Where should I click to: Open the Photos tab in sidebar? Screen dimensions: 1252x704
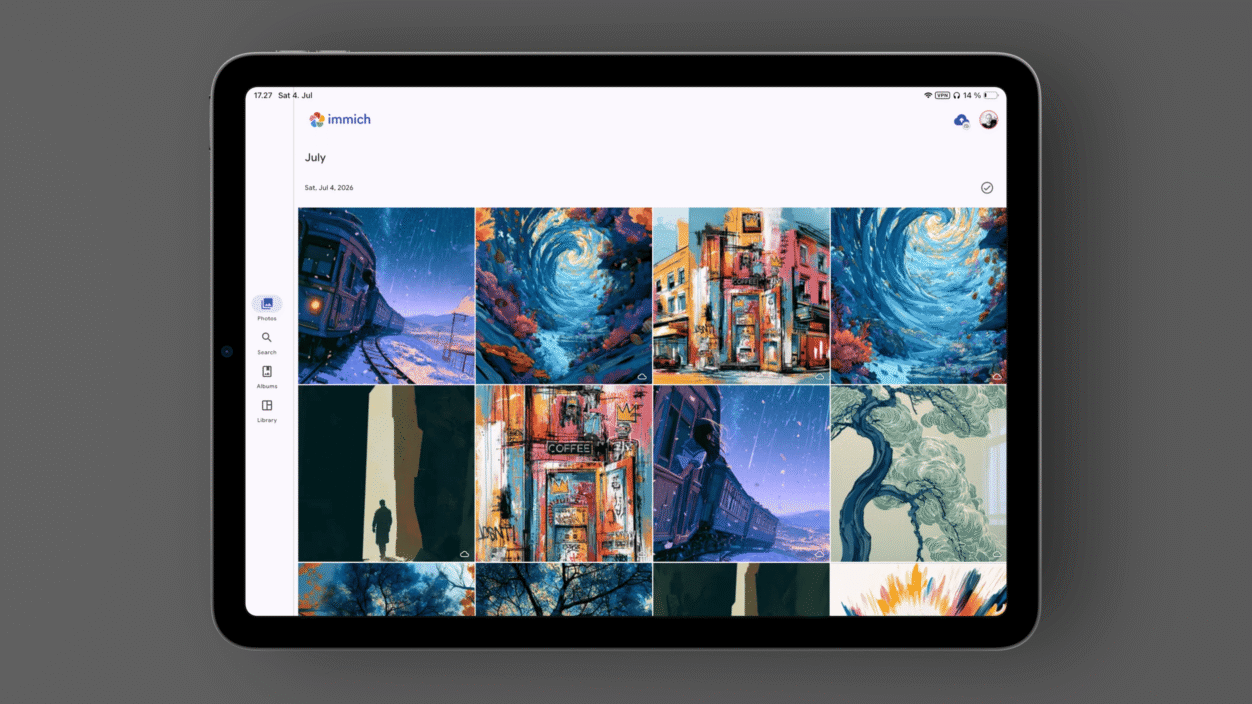tap(266, 307)
